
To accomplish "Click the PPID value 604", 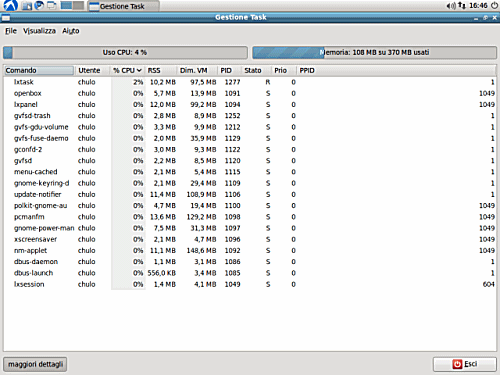I will pyautogui.click(x=489, y=284).
